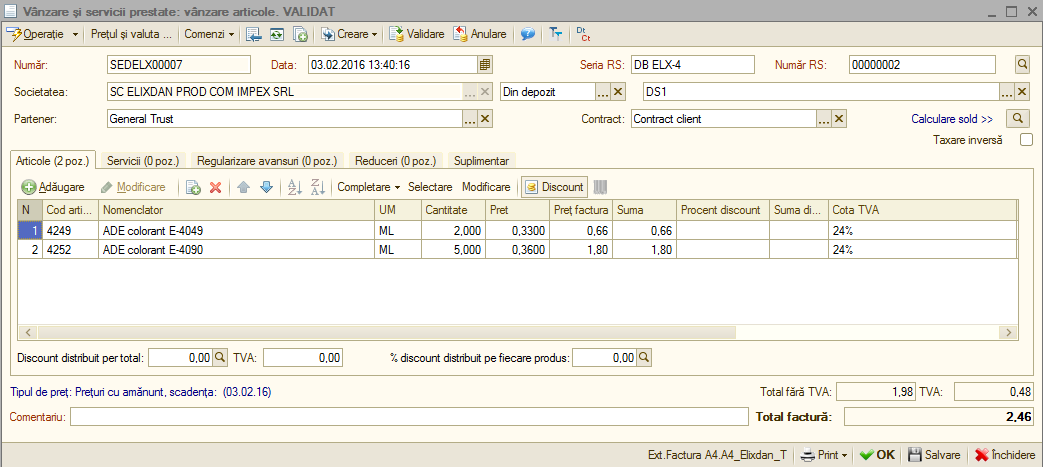Screen dimensions: 1043x467
Task: Open the Suplimentar tab
Action: click(x=482, y=160)
